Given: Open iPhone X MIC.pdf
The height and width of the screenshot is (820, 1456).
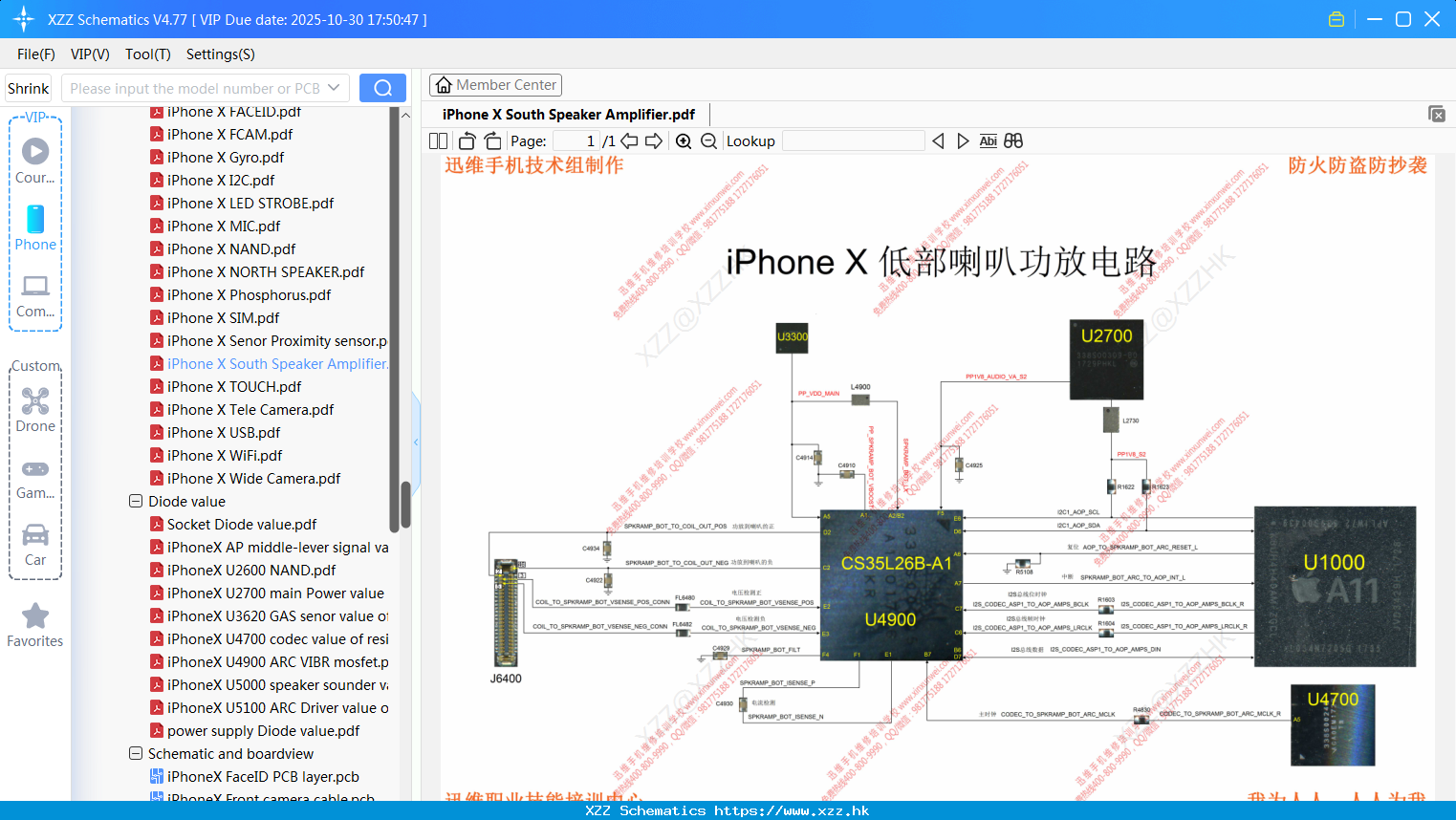Looking at the screenshot, I should 224,227.
